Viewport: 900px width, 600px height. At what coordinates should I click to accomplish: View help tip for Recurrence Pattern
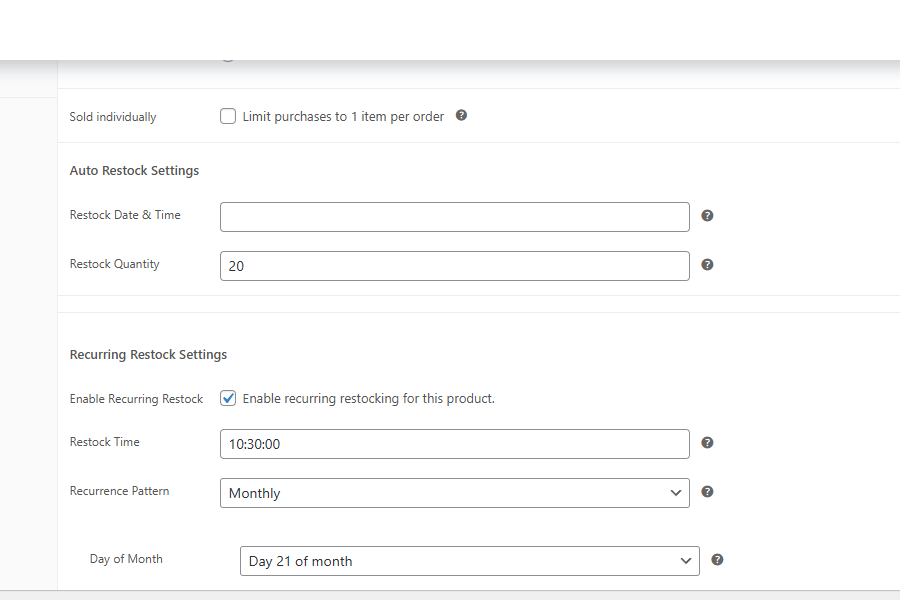pyautogui.click(x=707, y=492)
